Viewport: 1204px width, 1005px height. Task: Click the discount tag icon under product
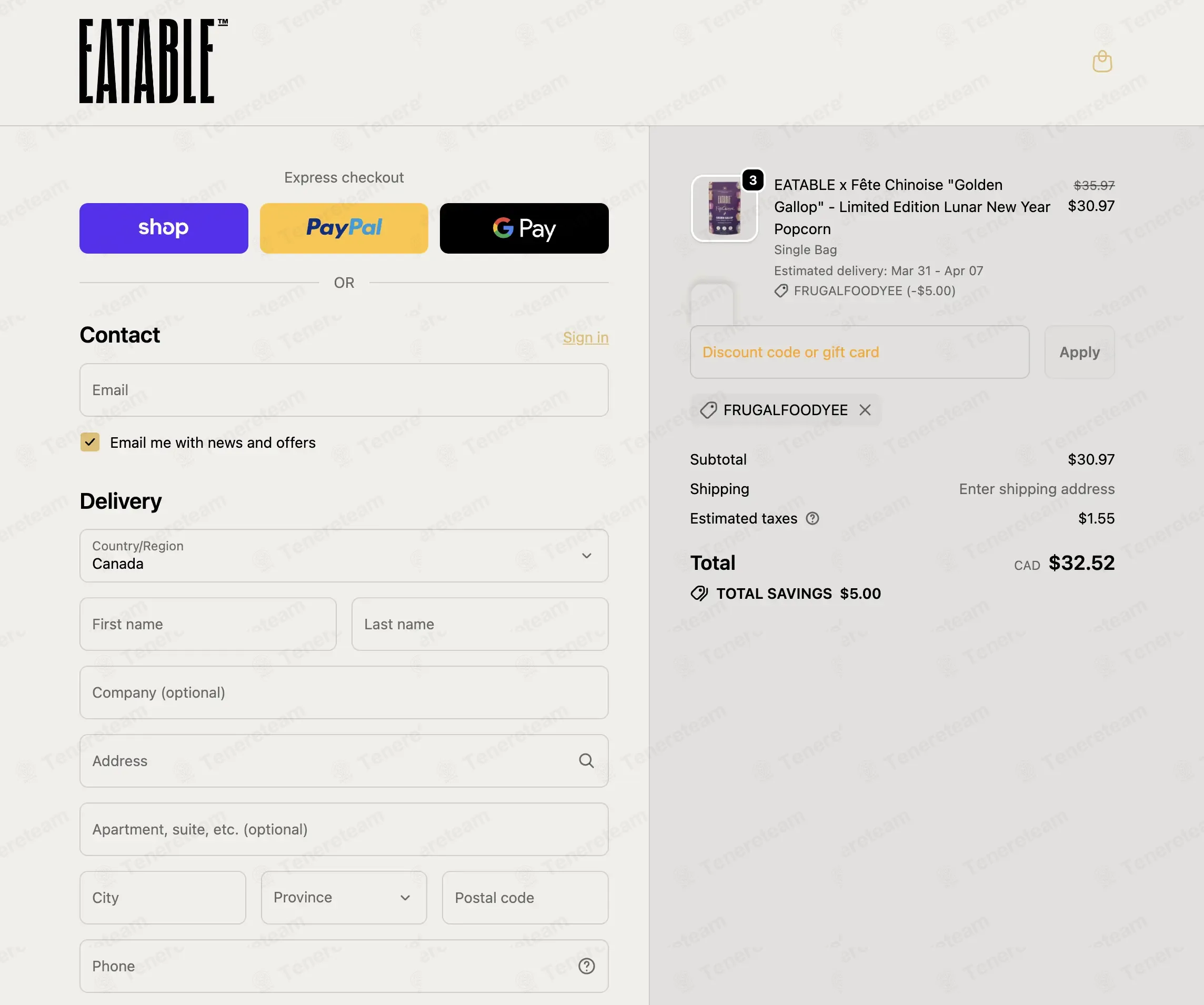781,290
